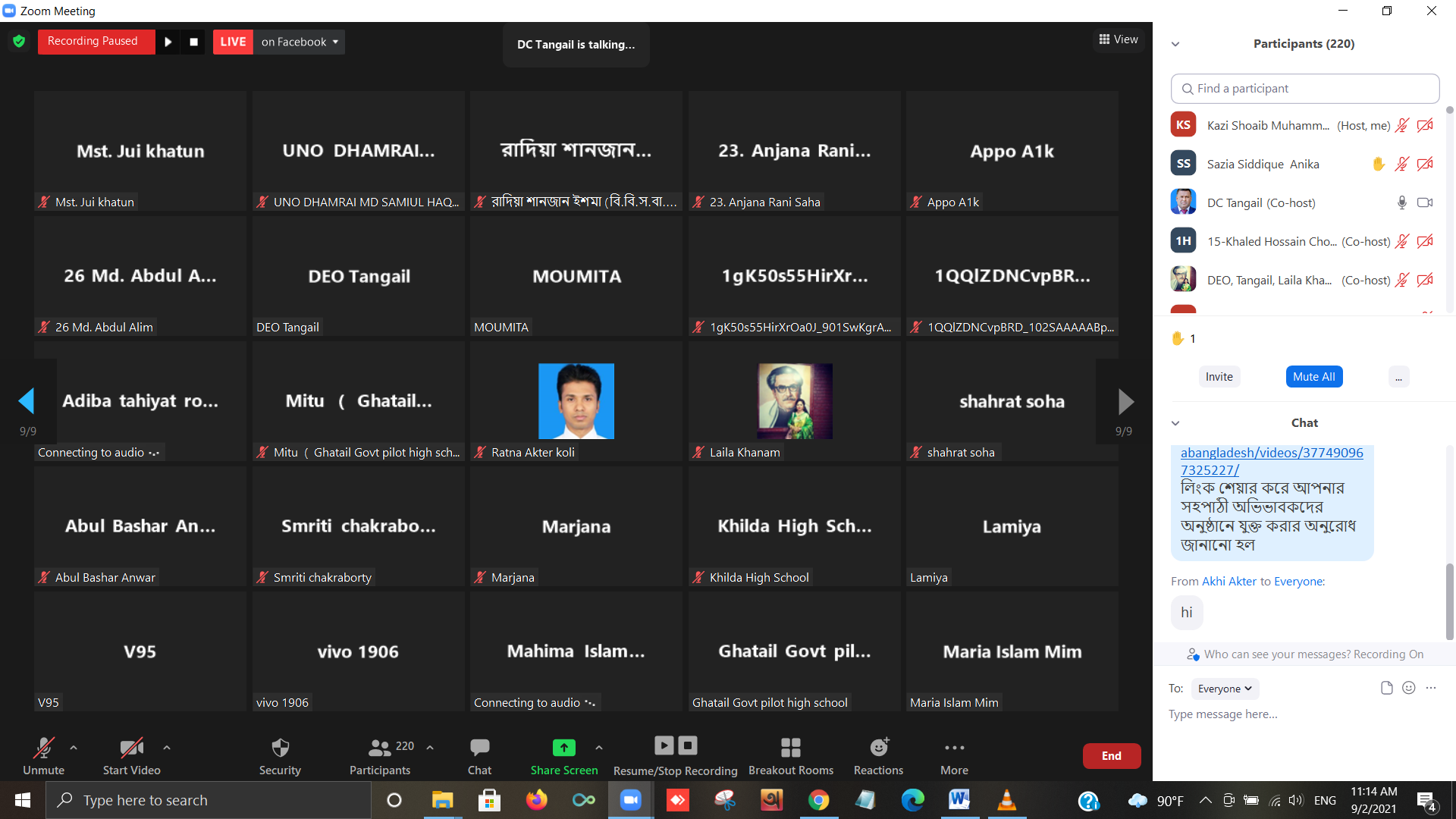This screenshot has height=819, width=1456.
Task: Click the Resume recording play icon in toolbar
Action: (664, 745)
